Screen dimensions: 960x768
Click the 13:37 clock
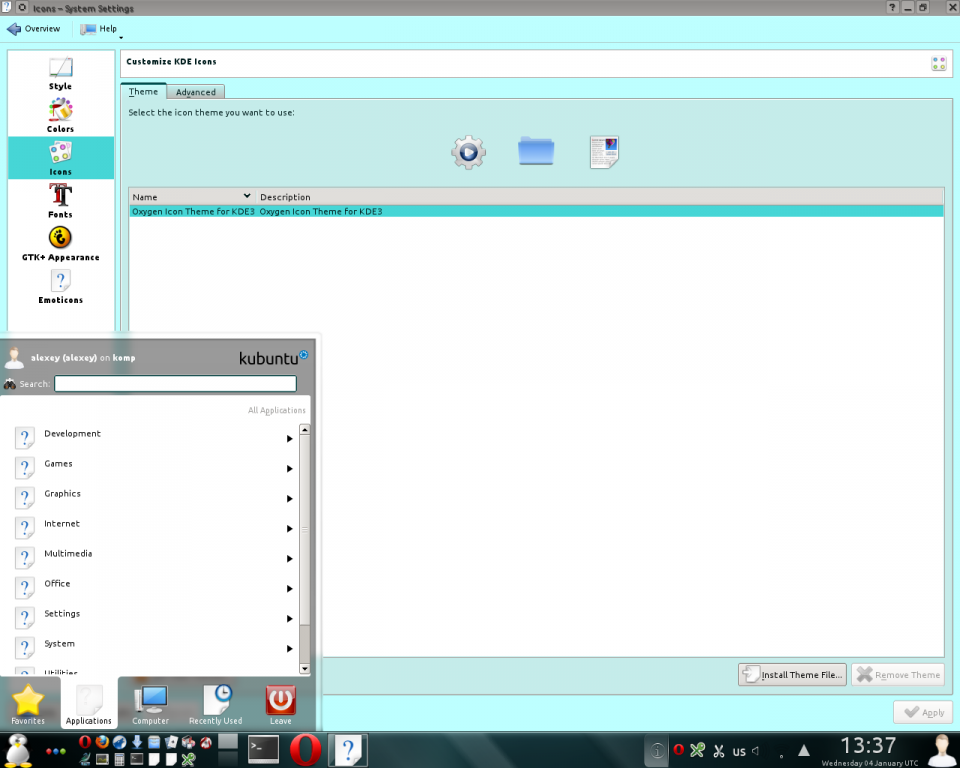pos(868,746)
